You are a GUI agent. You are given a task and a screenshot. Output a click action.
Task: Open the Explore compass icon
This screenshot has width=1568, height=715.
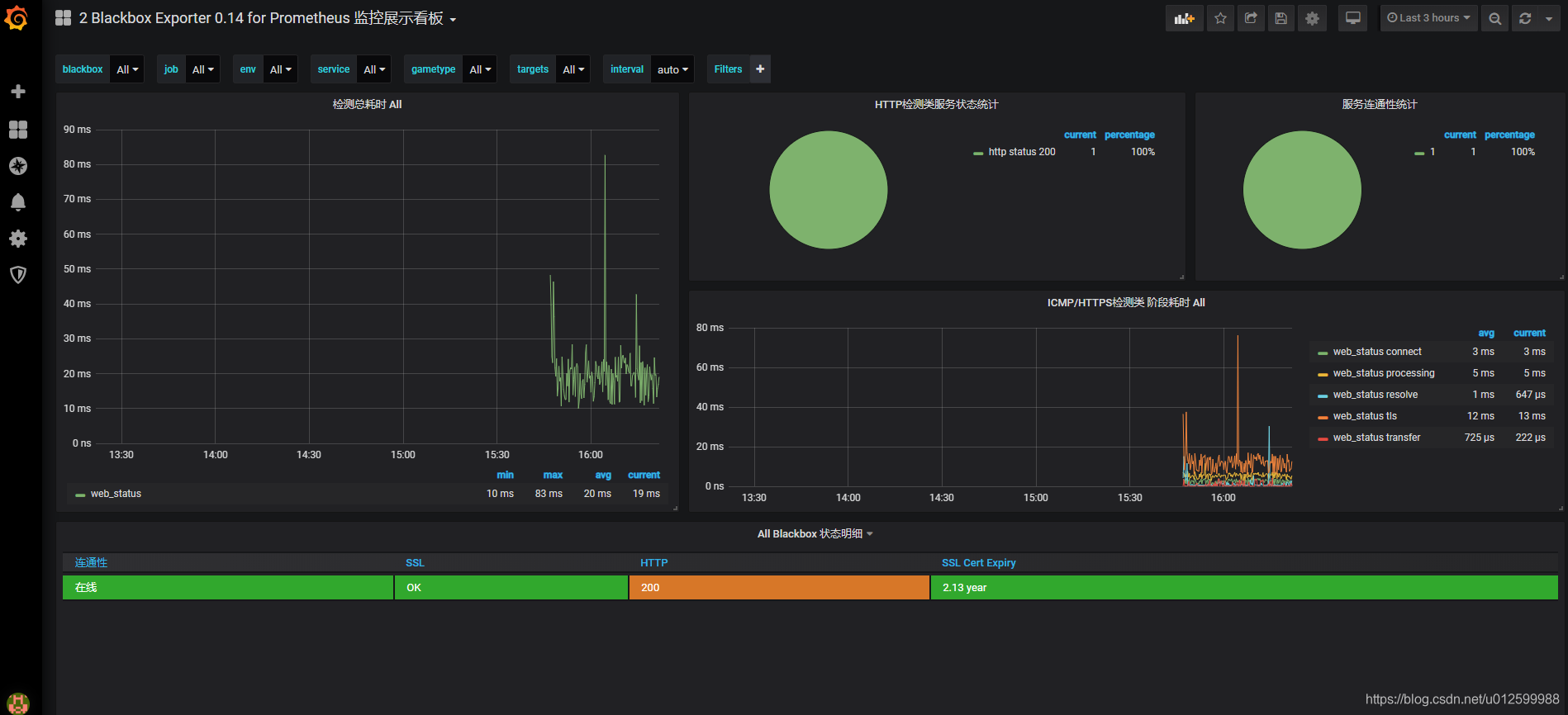[18, 166]
